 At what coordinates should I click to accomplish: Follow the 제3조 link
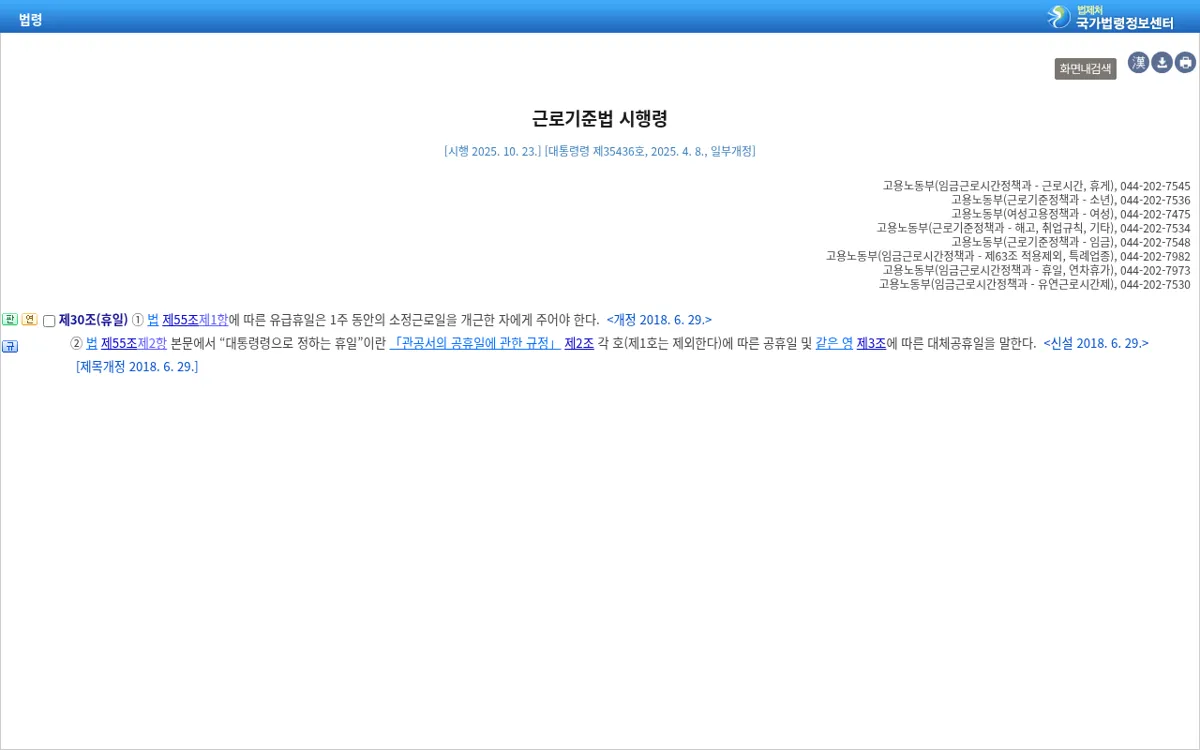click(871, 343)
